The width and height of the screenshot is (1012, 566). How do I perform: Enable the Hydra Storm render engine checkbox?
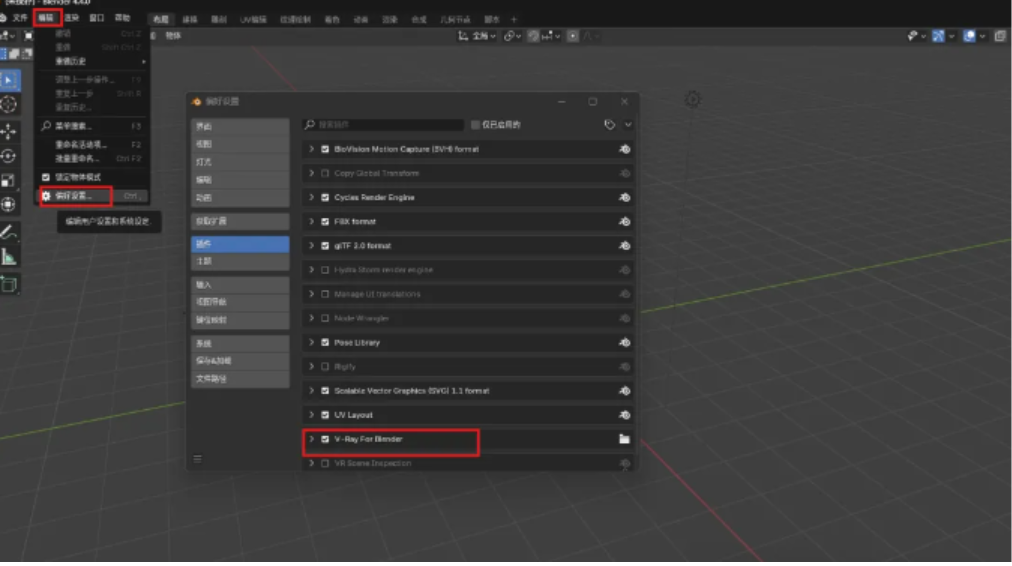pos(325,270)
